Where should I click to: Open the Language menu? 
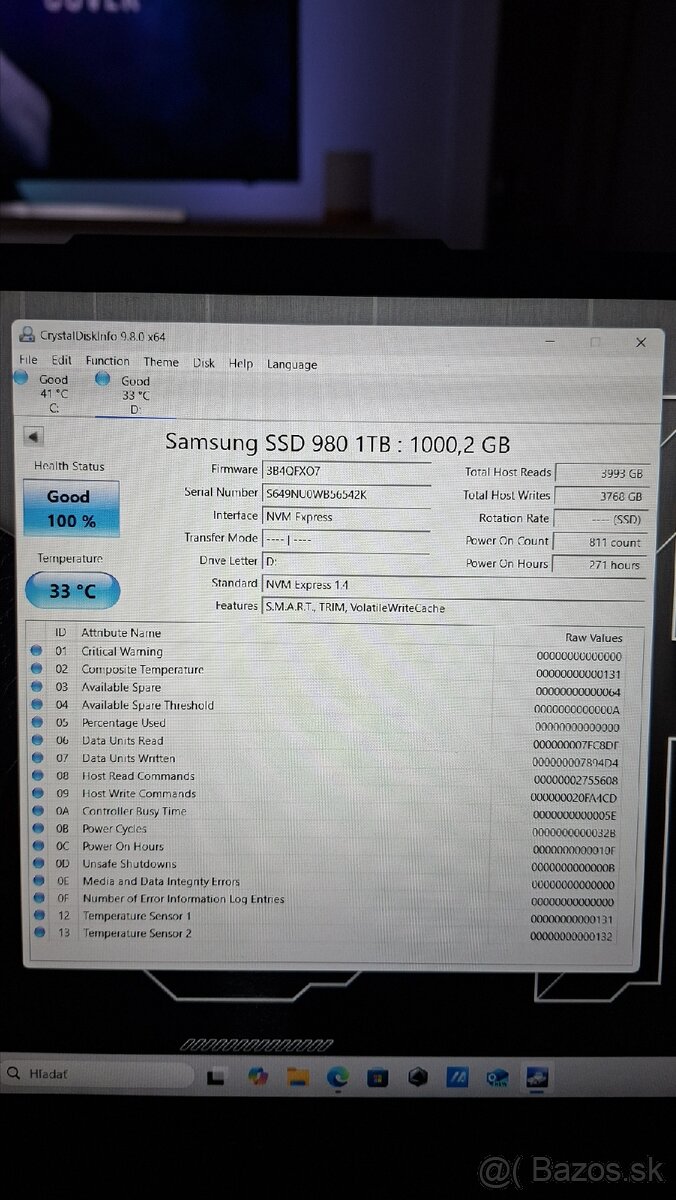click(292, 365)
